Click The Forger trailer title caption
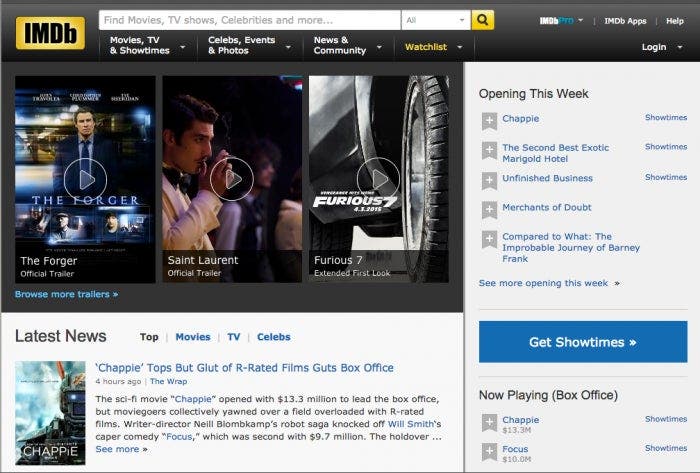 point(49,261)
